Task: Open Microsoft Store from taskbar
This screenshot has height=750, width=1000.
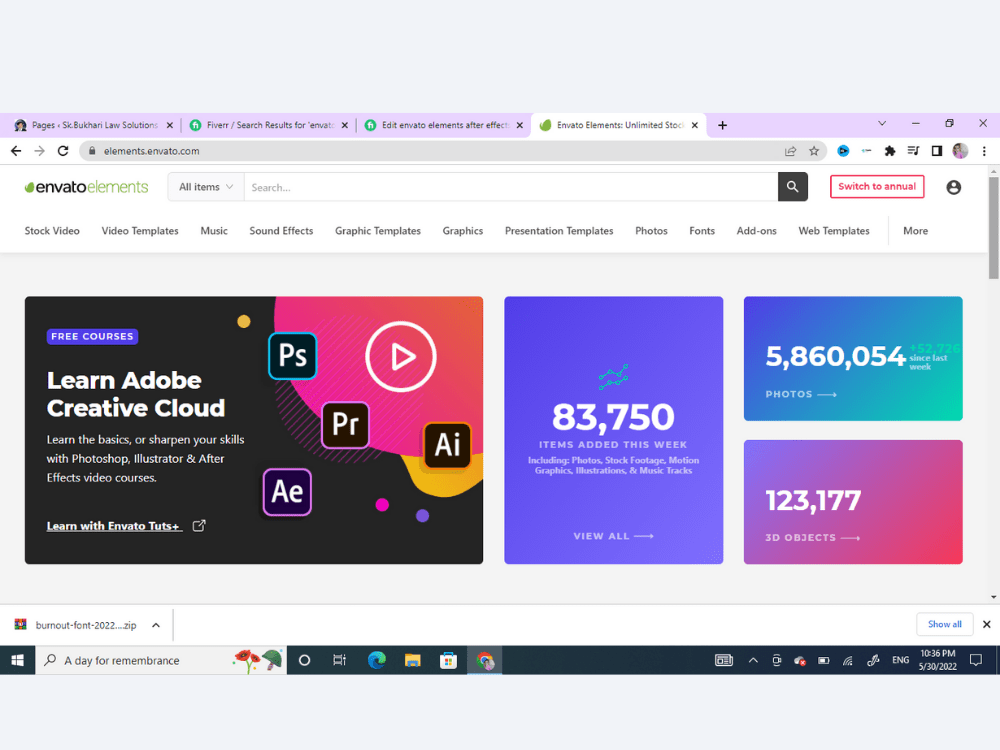Action: (x=448, y=660)
